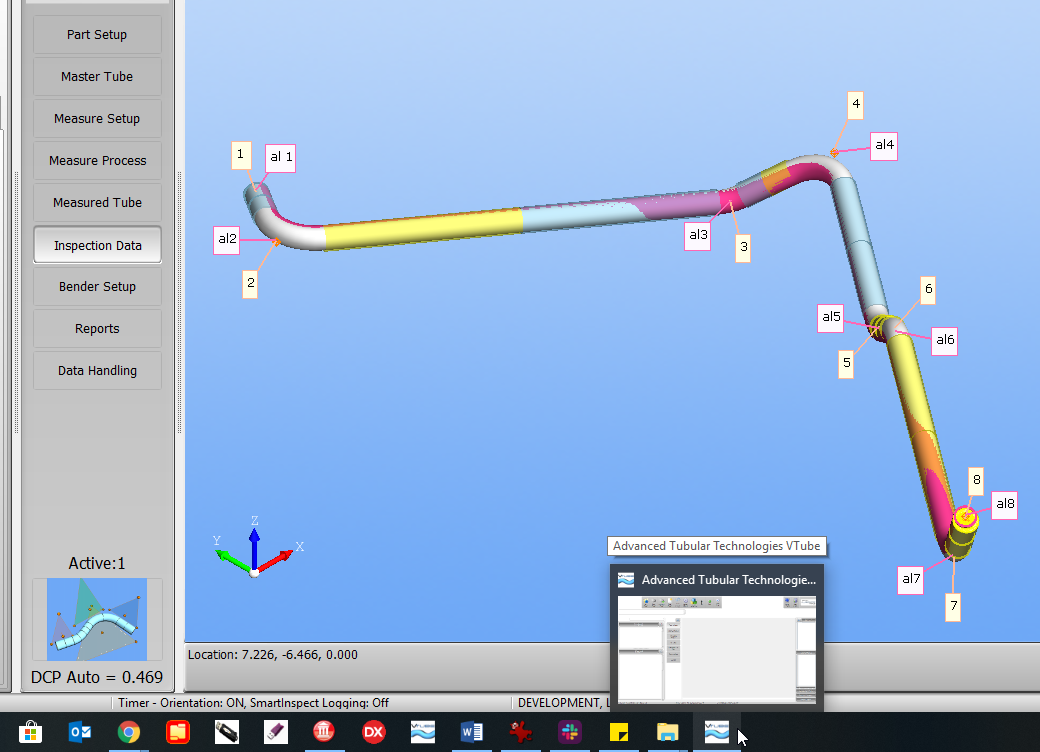Go to Data Handling

click(x=97, y=371)
